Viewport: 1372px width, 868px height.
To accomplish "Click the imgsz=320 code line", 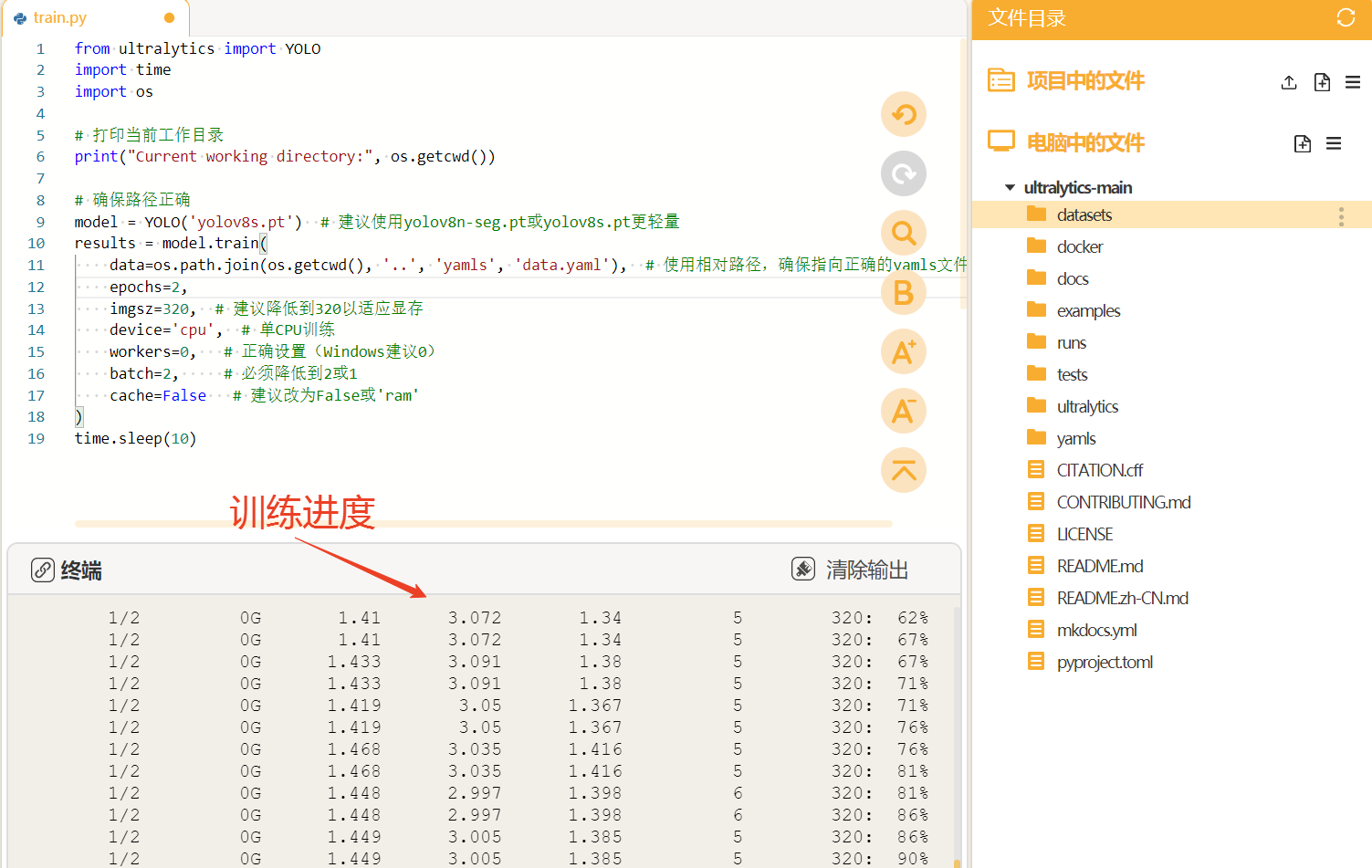I will (x=267, y=309).
